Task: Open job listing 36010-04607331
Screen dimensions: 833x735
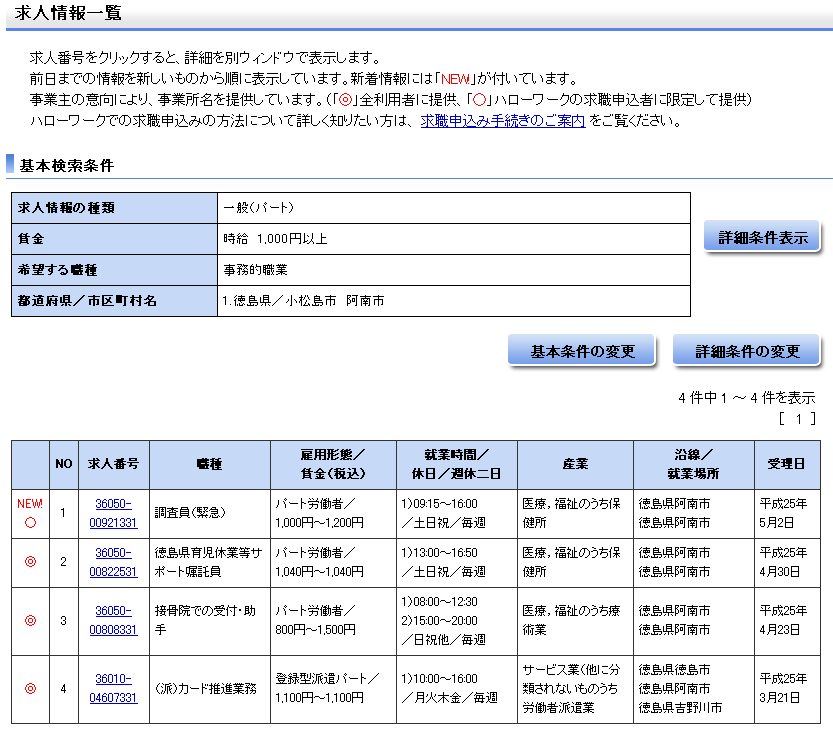Action: pyautogui.click(x=113, y=687)
